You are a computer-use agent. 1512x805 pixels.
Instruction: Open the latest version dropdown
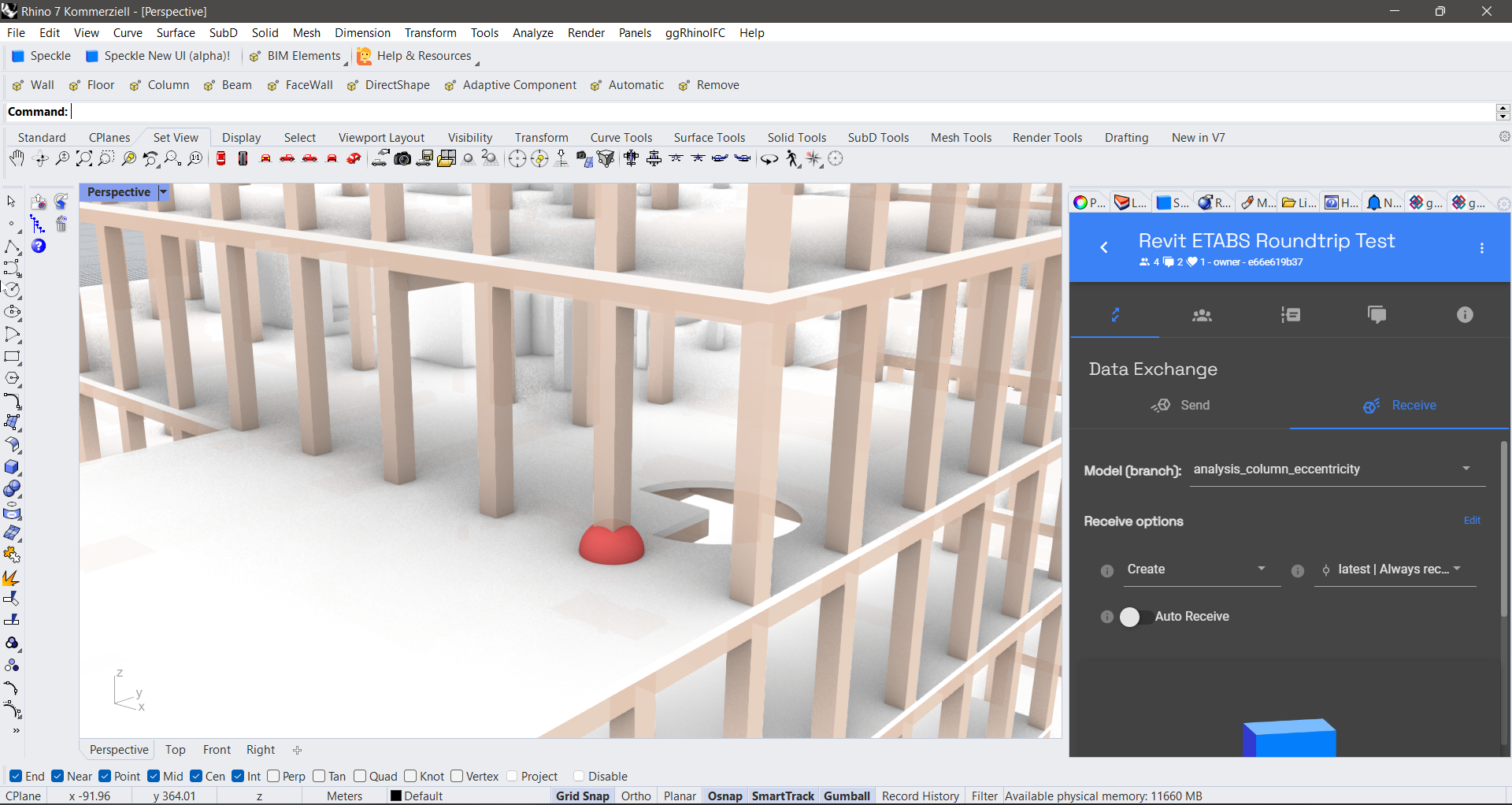point(1395,569)
